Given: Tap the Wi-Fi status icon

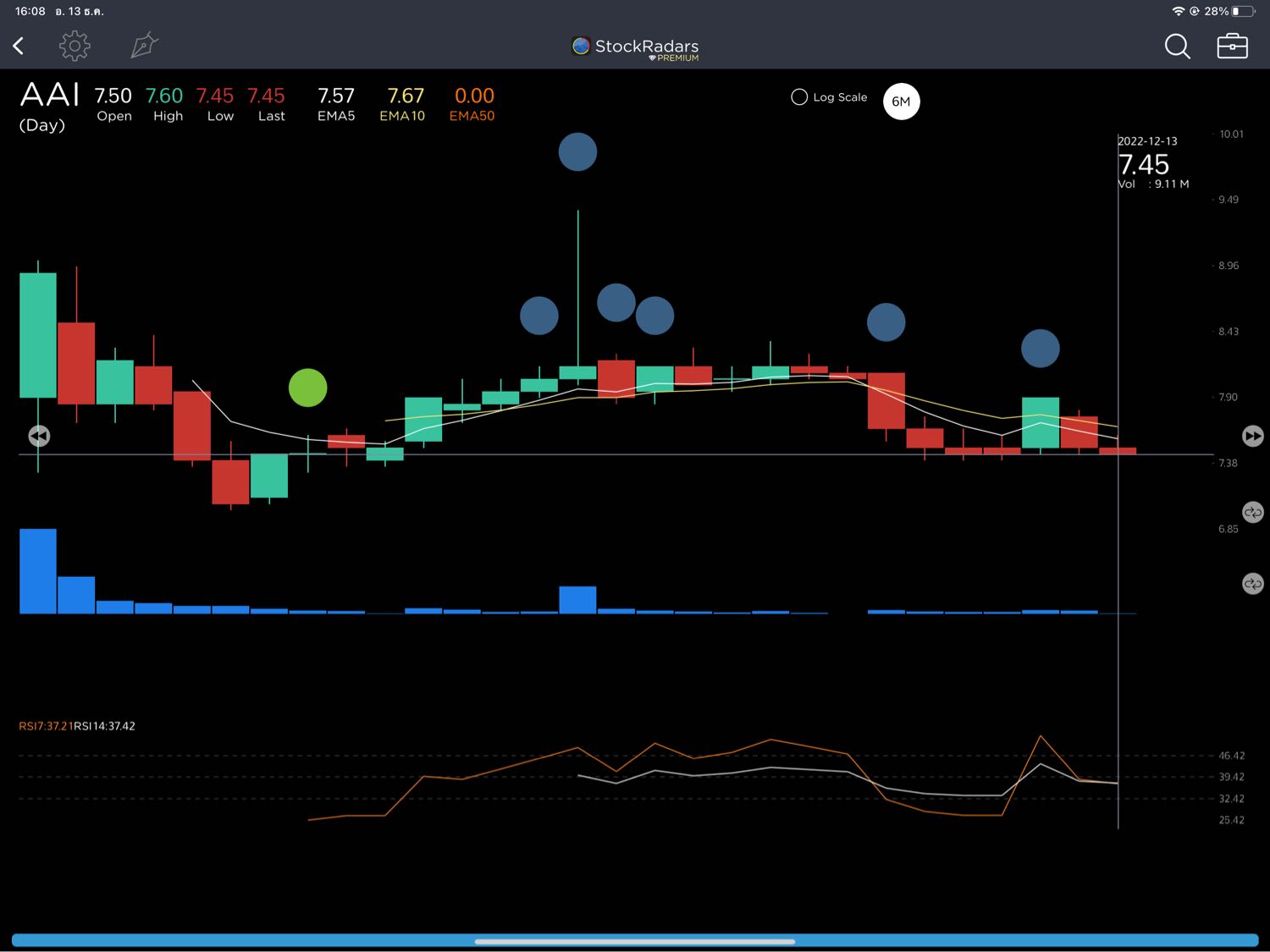Looking at the screenshot, I should coord(1178,11).
